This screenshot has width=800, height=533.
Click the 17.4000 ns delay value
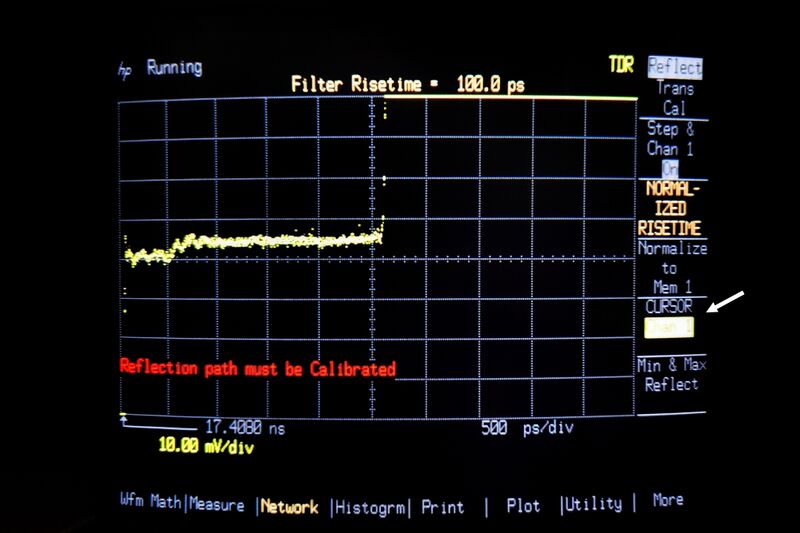[244, 427]
